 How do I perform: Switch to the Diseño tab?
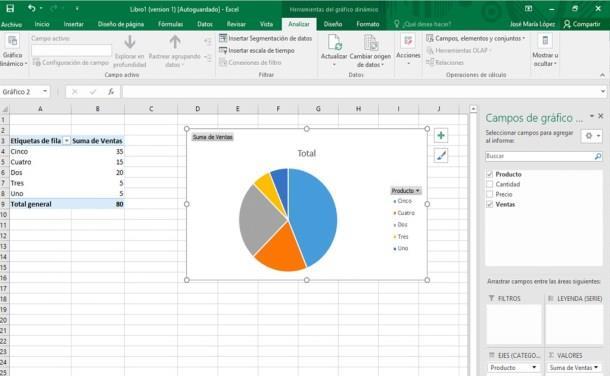click(333, 24)
